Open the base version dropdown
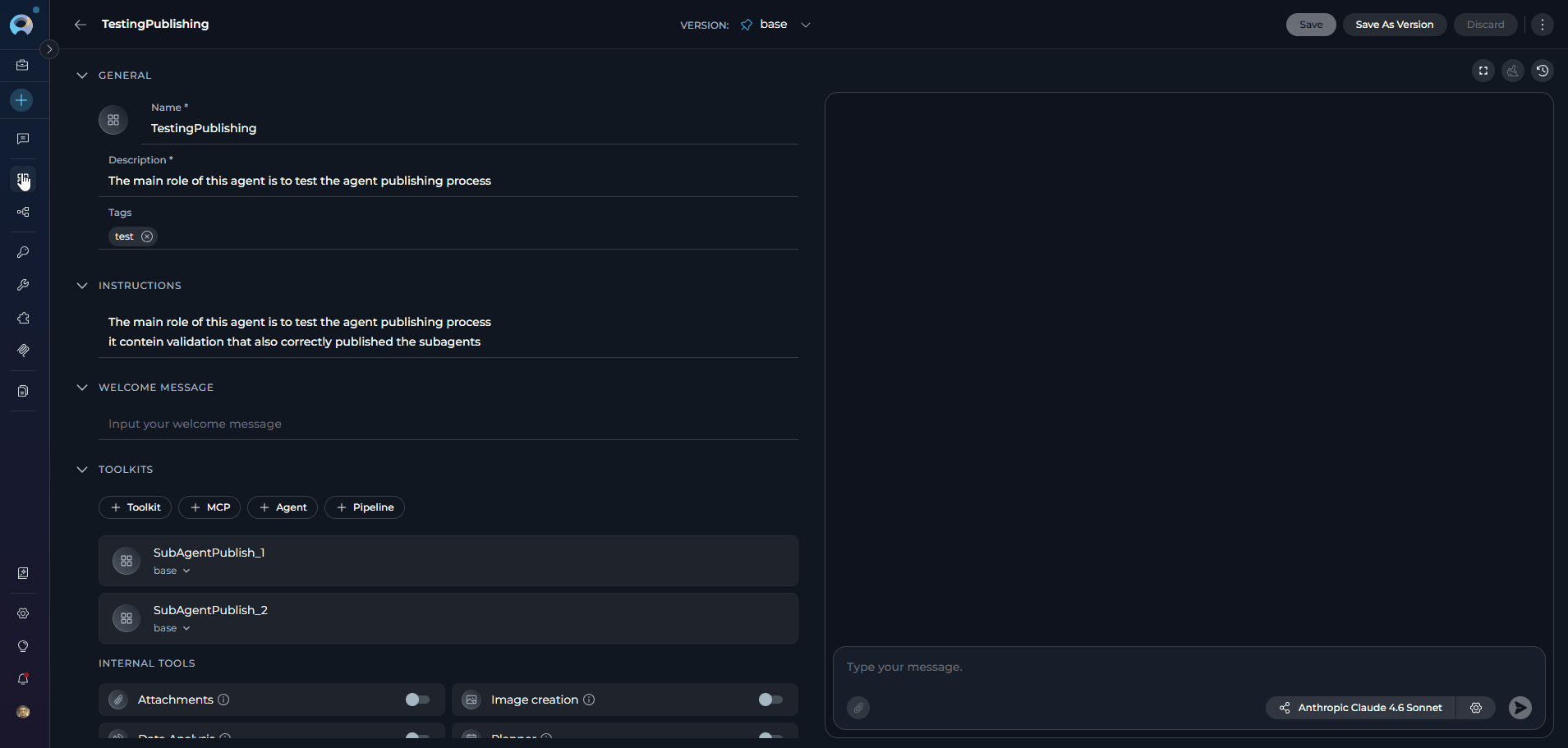 [x=806, y=25]
